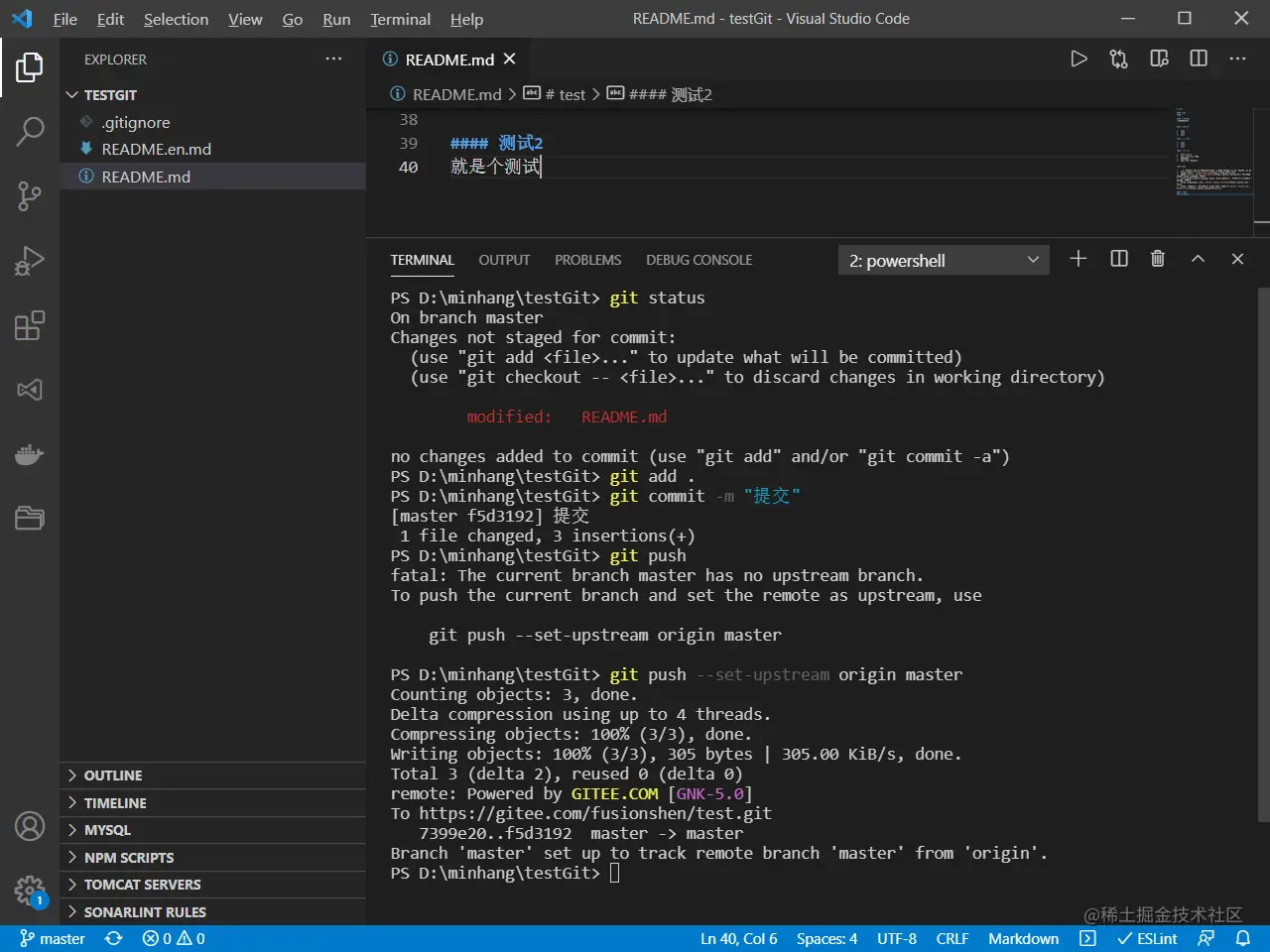Open README.en.md in explorer

212,149
